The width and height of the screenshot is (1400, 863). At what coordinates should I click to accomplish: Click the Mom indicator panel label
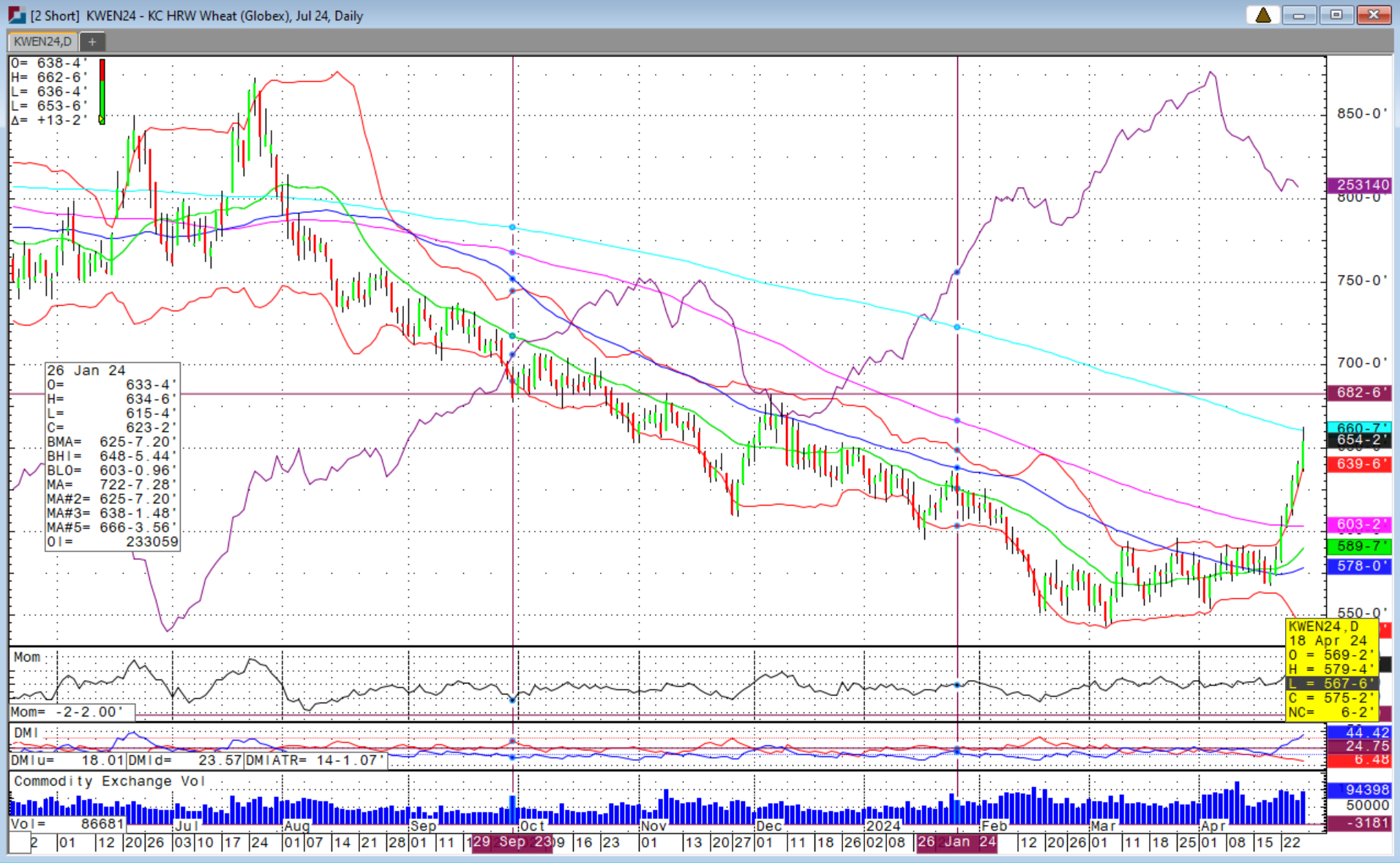pyautogui.click(x=26, y=657)
